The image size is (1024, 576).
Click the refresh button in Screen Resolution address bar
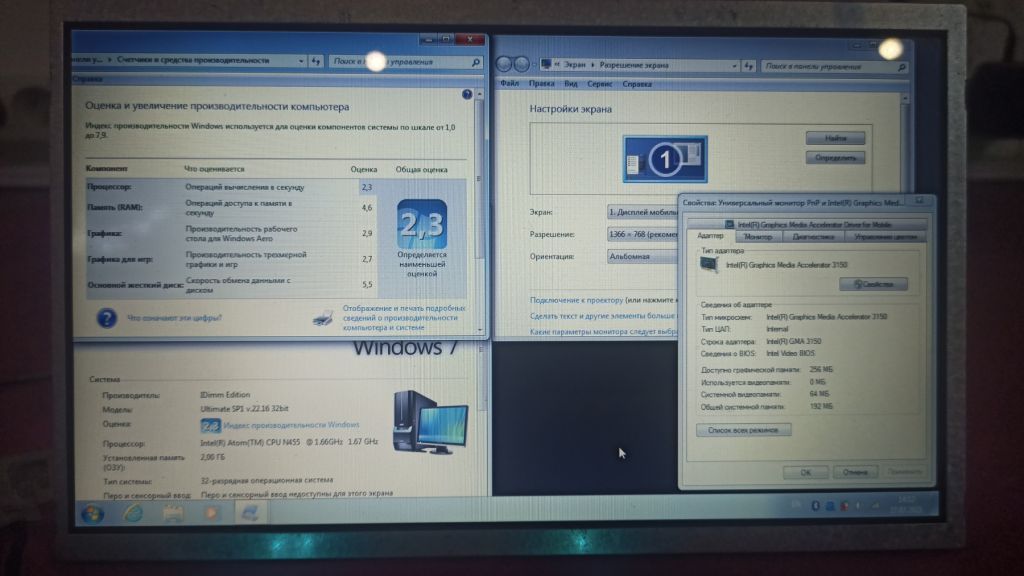pyautogui.click(x=749, y=66)
